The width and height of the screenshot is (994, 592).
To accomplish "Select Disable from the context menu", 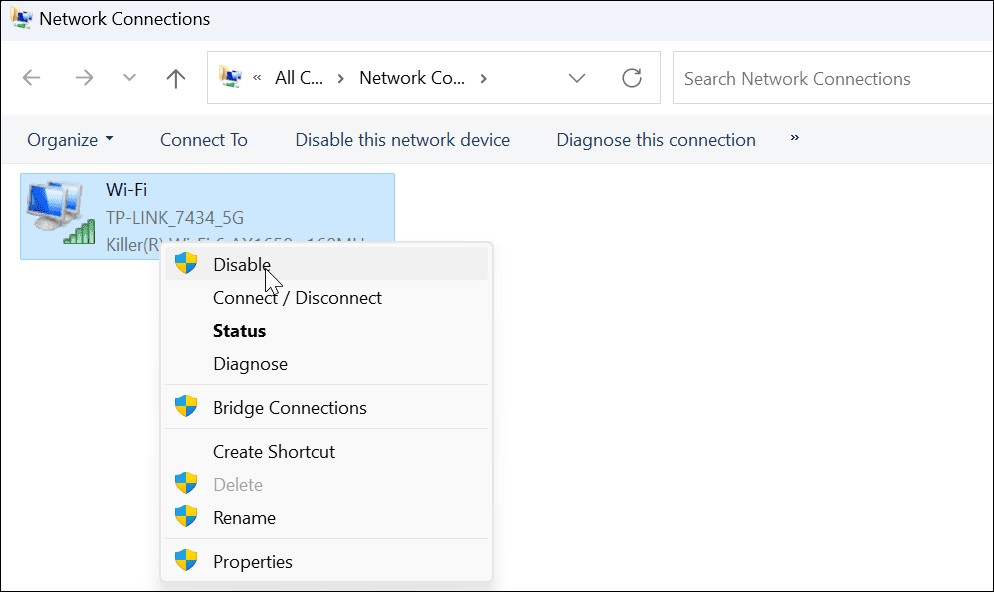I will tap(241, 263).
